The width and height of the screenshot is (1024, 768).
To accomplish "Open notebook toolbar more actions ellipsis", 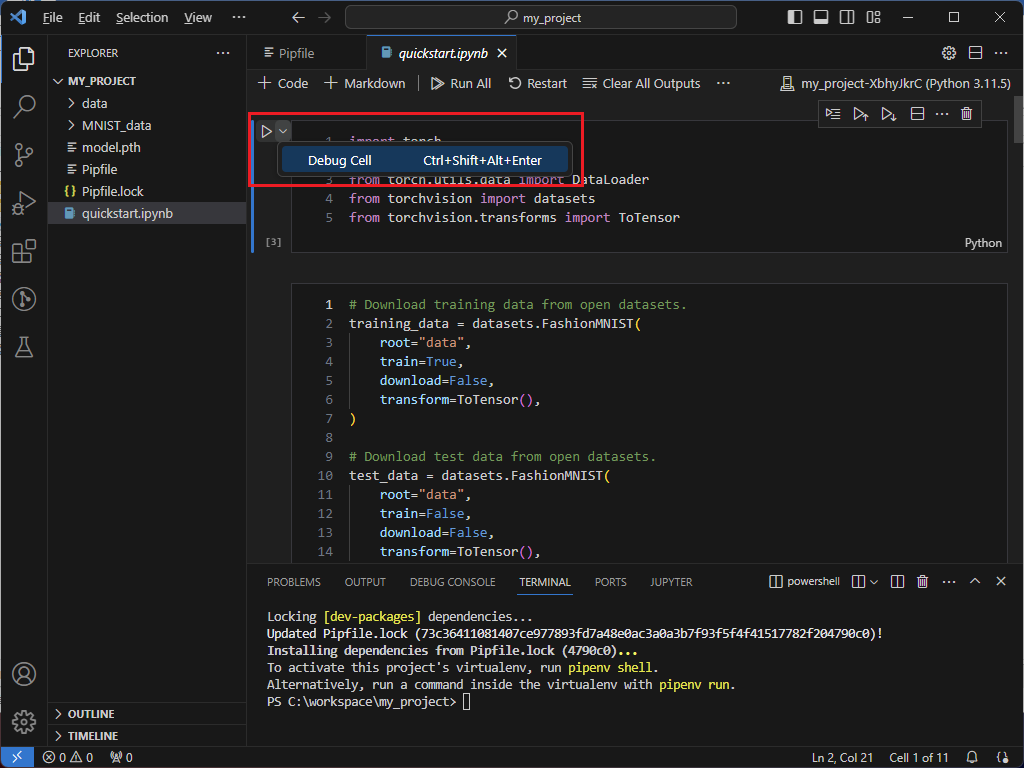I will click(723, 84).
